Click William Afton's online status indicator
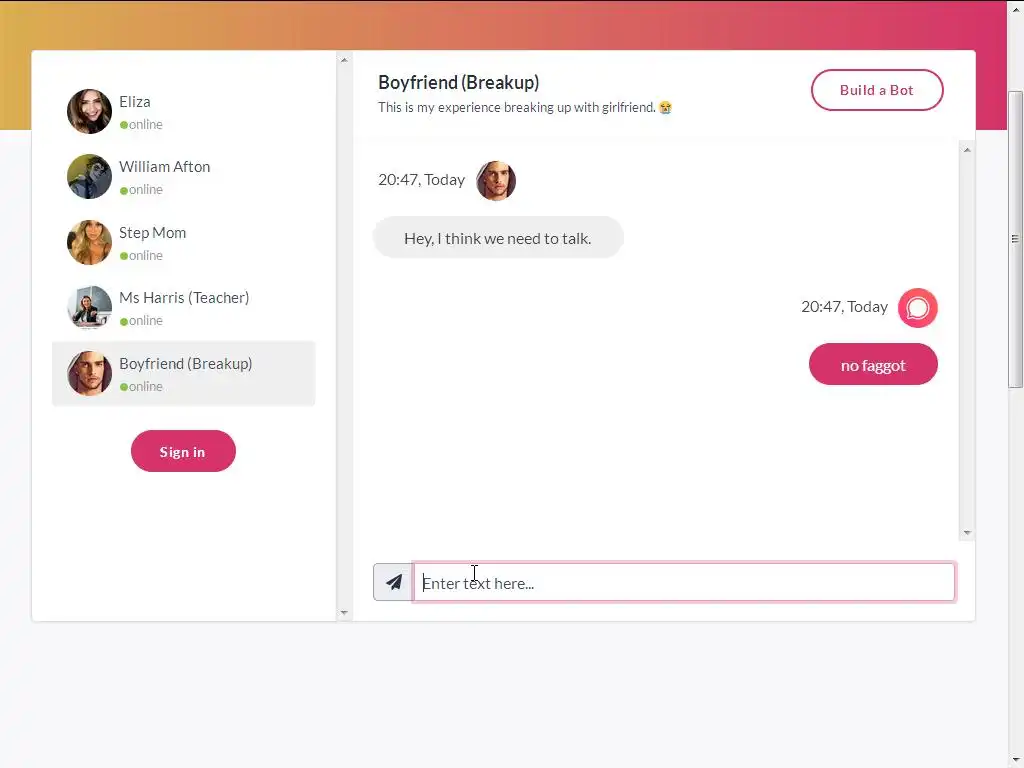This screenshot has height=768, width=1024. pyautogui.click(x=141, y=189)
